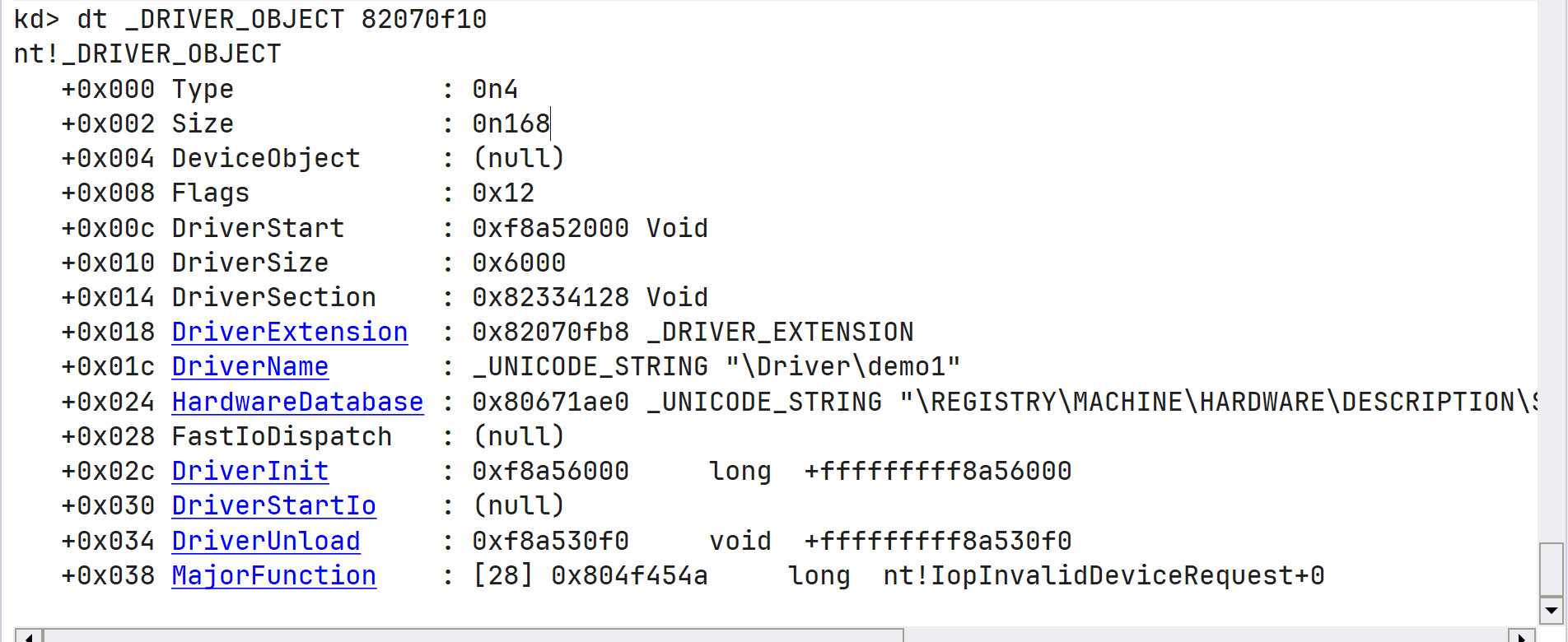Click the horizontal scrollbar left arrow

[x=29, y=636]
